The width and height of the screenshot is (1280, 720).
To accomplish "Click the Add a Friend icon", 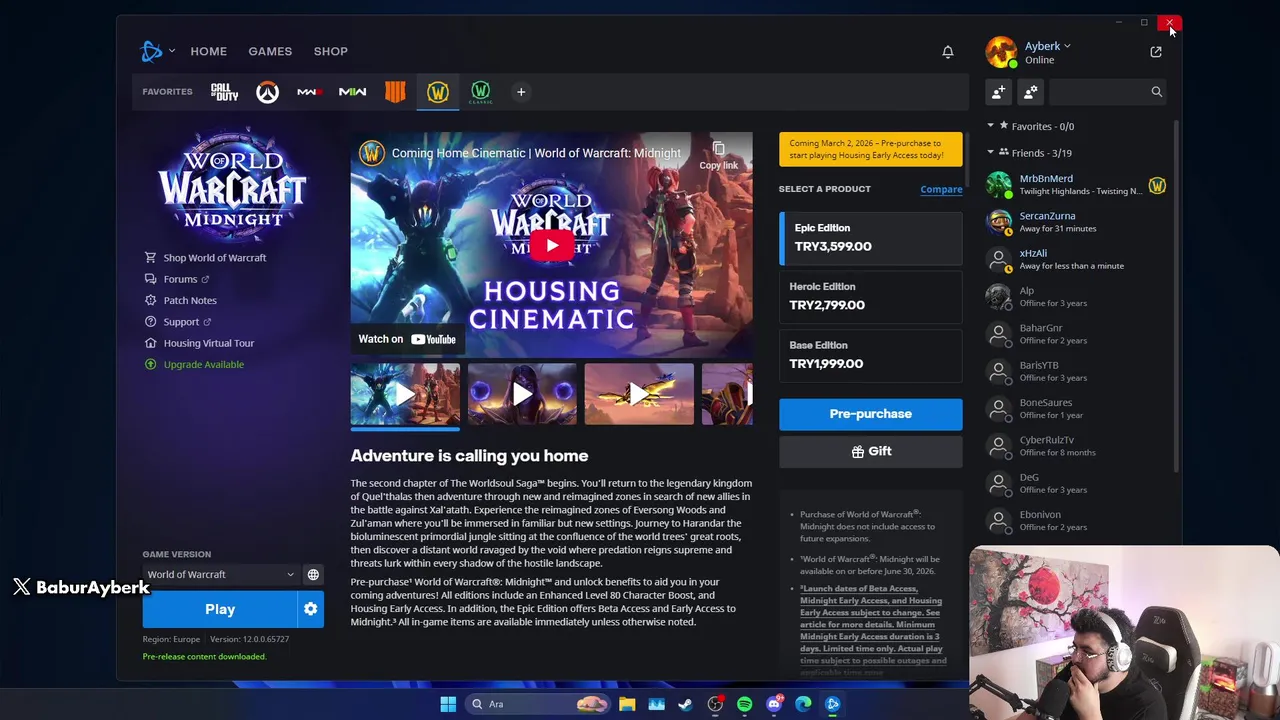I will point(998,92).
